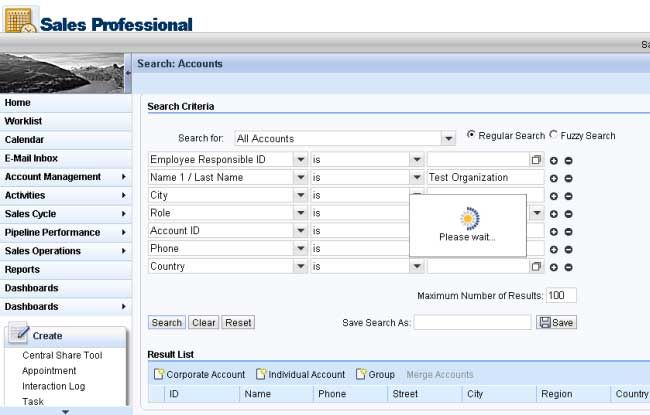Open the Role value dropdown arrow
Viewport: 650px width, 415px height.
[x=537, y=213]
